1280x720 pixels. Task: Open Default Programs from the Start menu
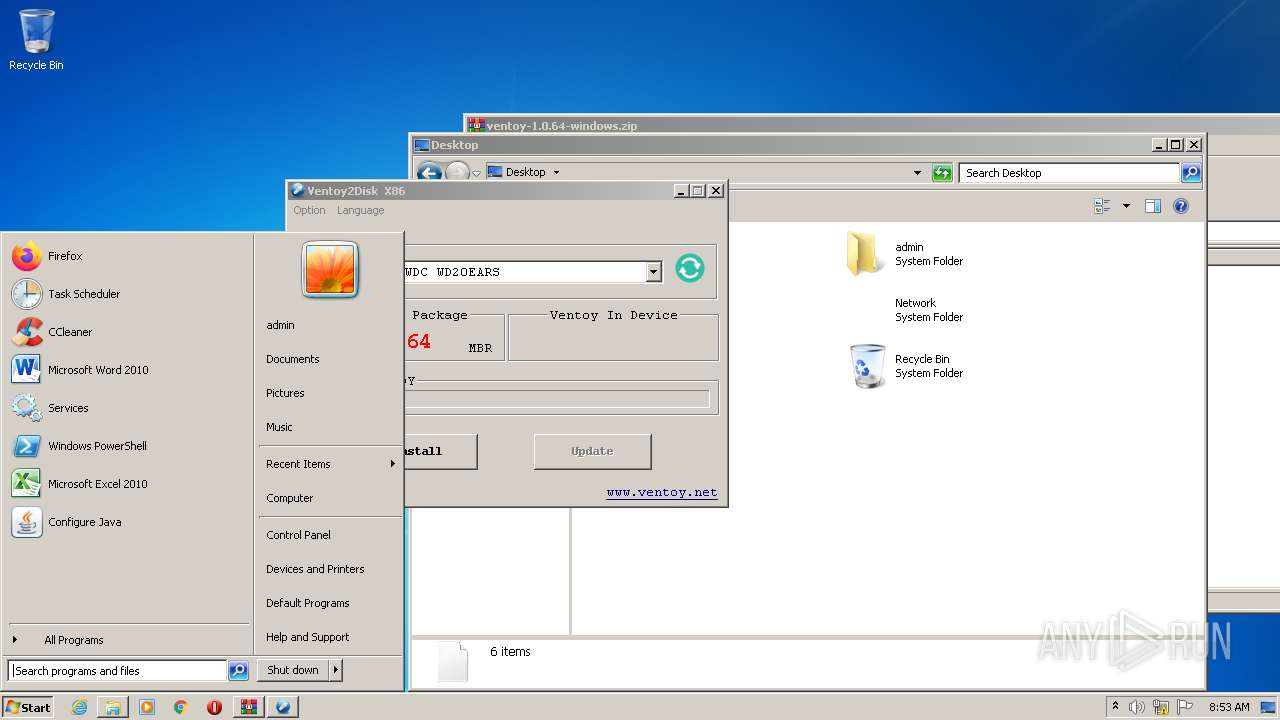[x=330, y=603]
